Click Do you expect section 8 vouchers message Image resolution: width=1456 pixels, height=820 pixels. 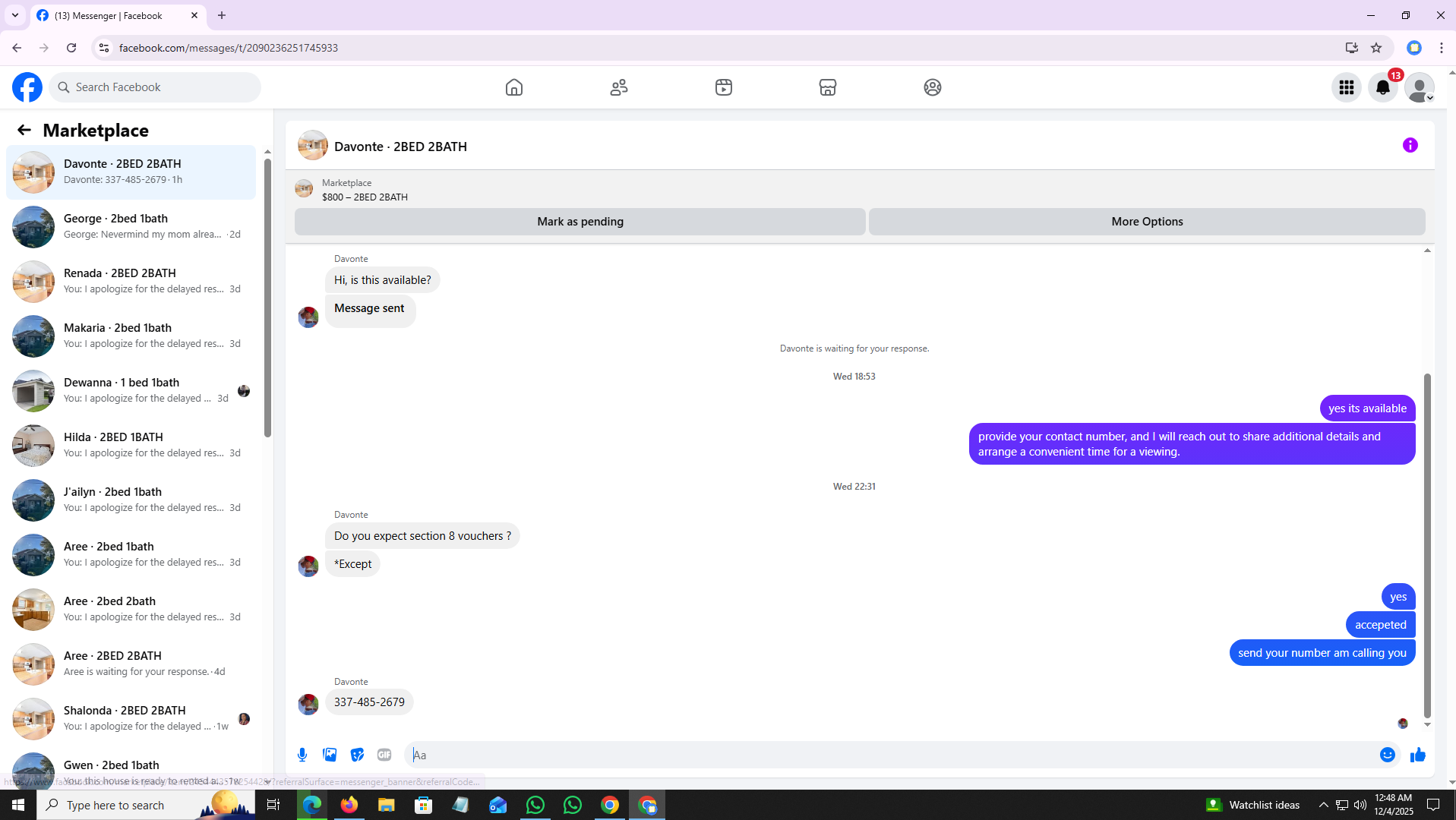[422, 536]
